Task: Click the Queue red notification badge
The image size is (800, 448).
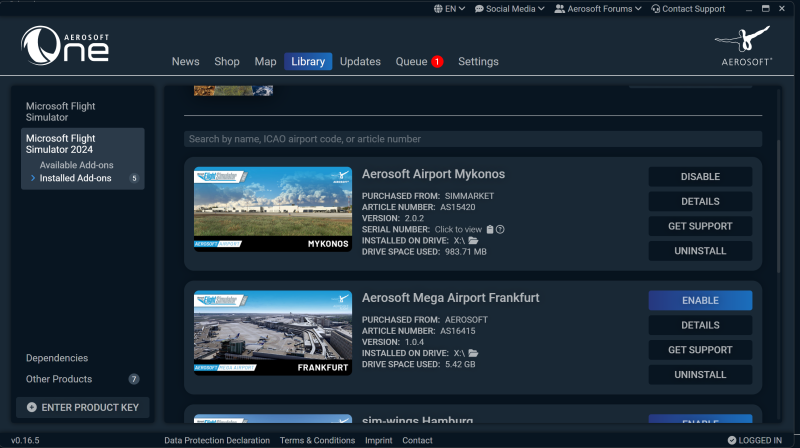Action: pos(437,62)
